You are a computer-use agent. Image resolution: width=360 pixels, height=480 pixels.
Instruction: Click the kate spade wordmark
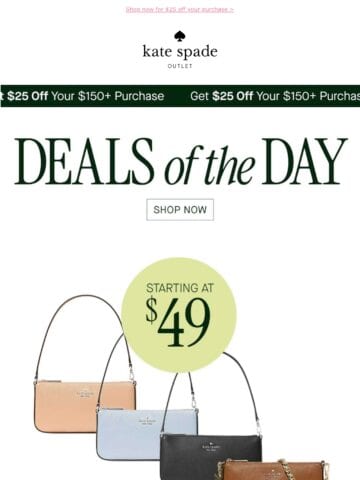(180, 52)
